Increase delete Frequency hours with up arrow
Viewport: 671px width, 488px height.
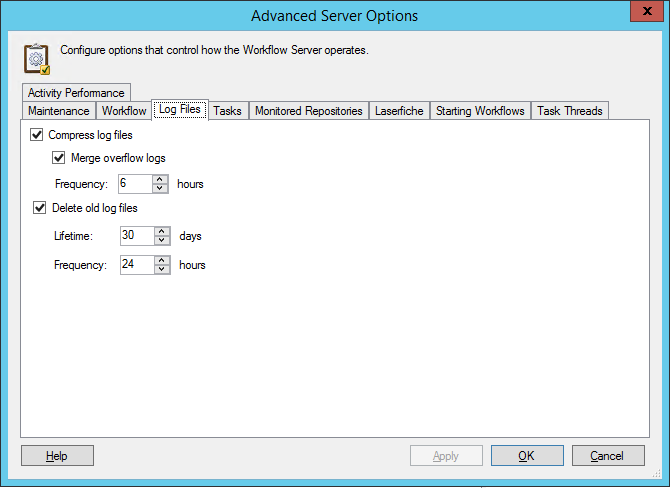pos(162,260)
